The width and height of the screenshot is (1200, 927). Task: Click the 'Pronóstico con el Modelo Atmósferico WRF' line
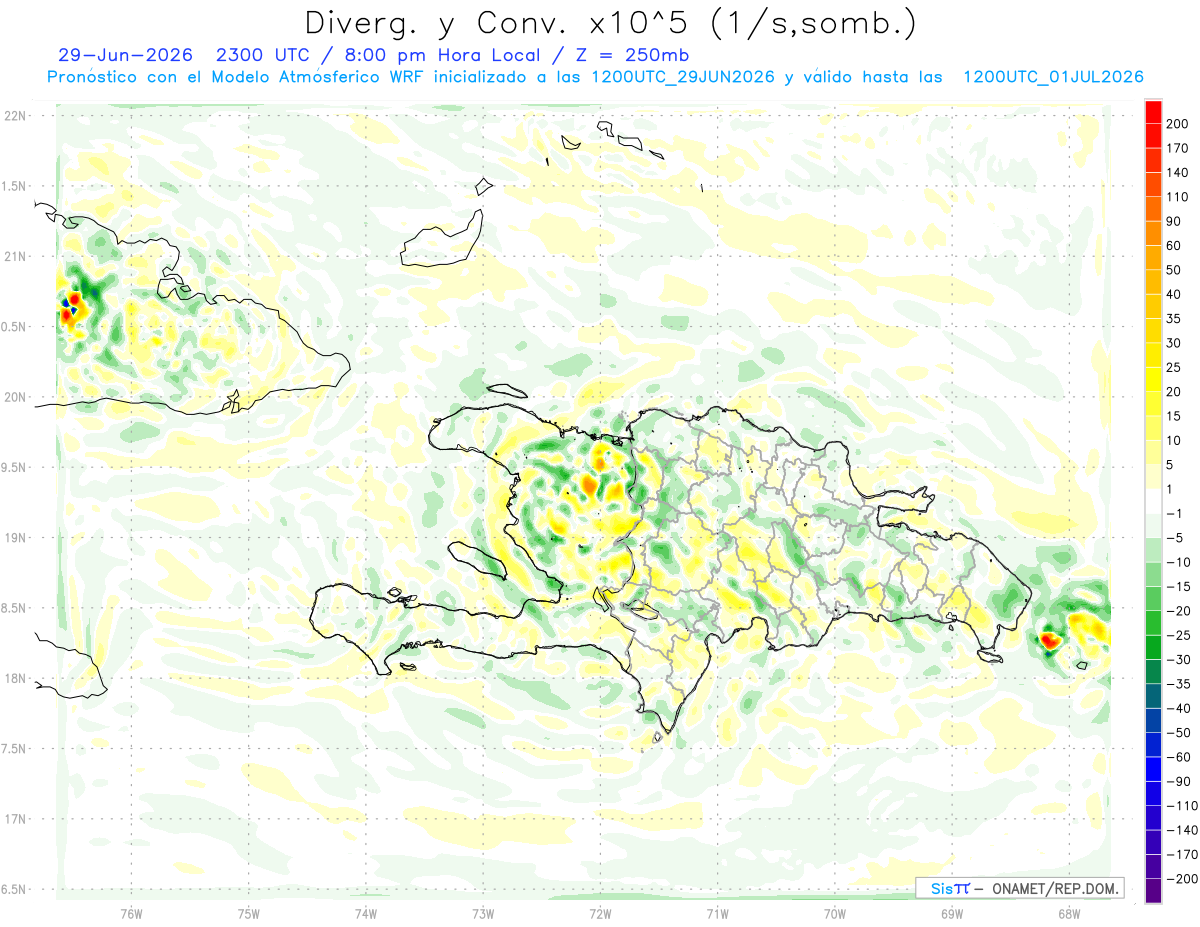point(238,77)
